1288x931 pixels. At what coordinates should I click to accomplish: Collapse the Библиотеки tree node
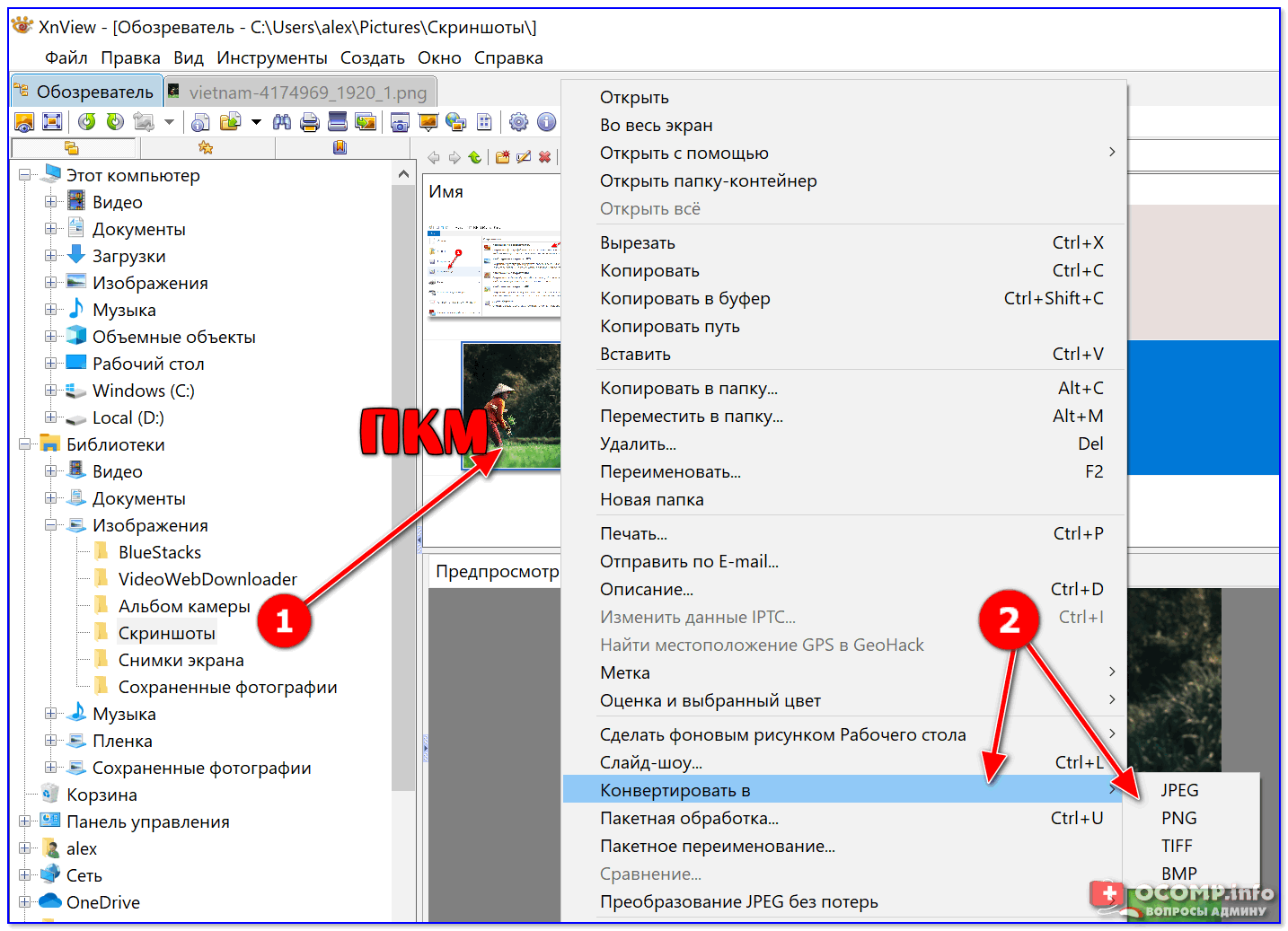(25, 444)
